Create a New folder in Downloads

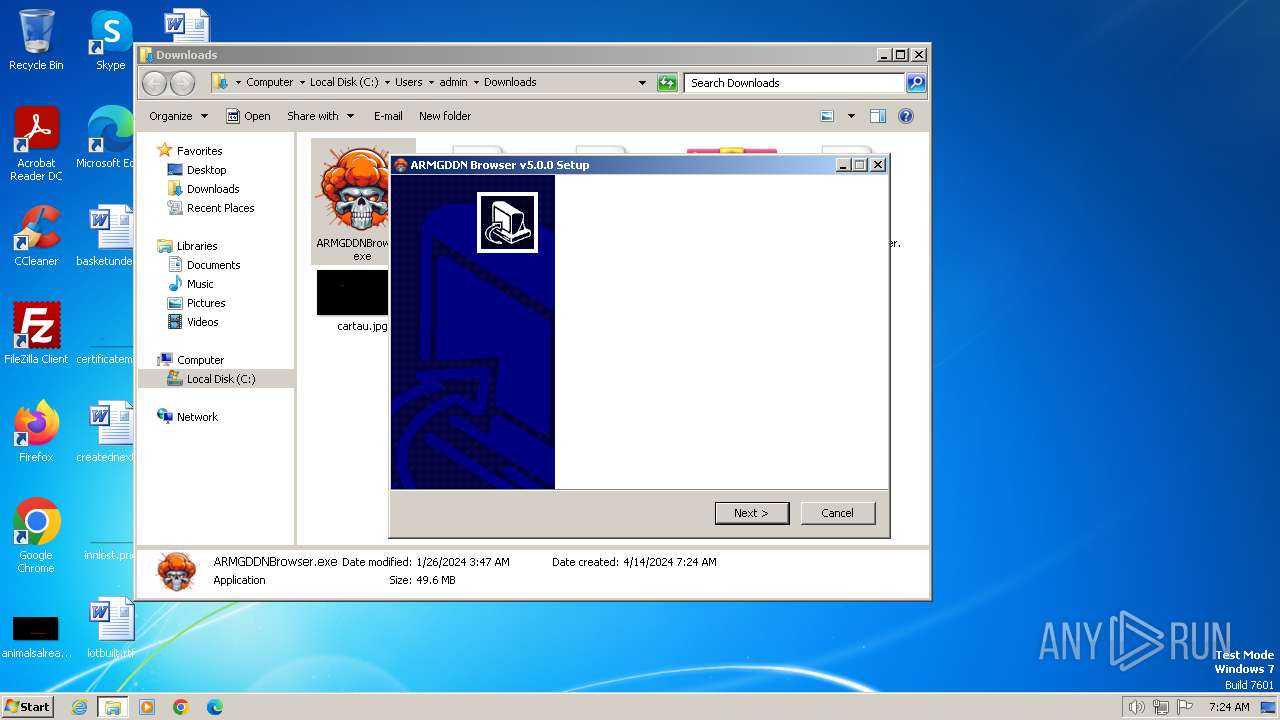tap(445, 116)
